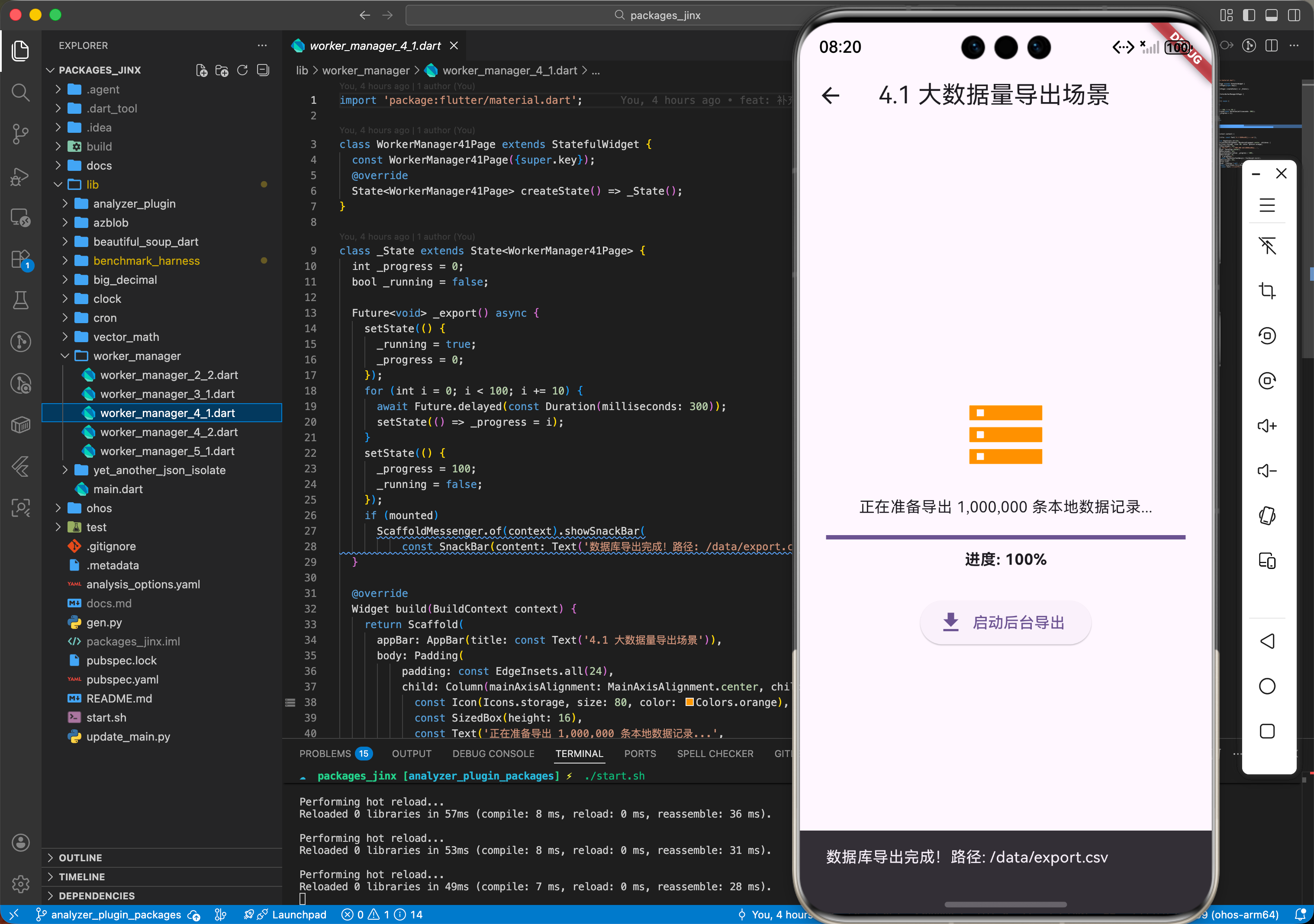Image resolution: width=1314 pixels, height=924 pixels.
Task: Toggle the primary side bar layout icon
Action: [1249, 15]
